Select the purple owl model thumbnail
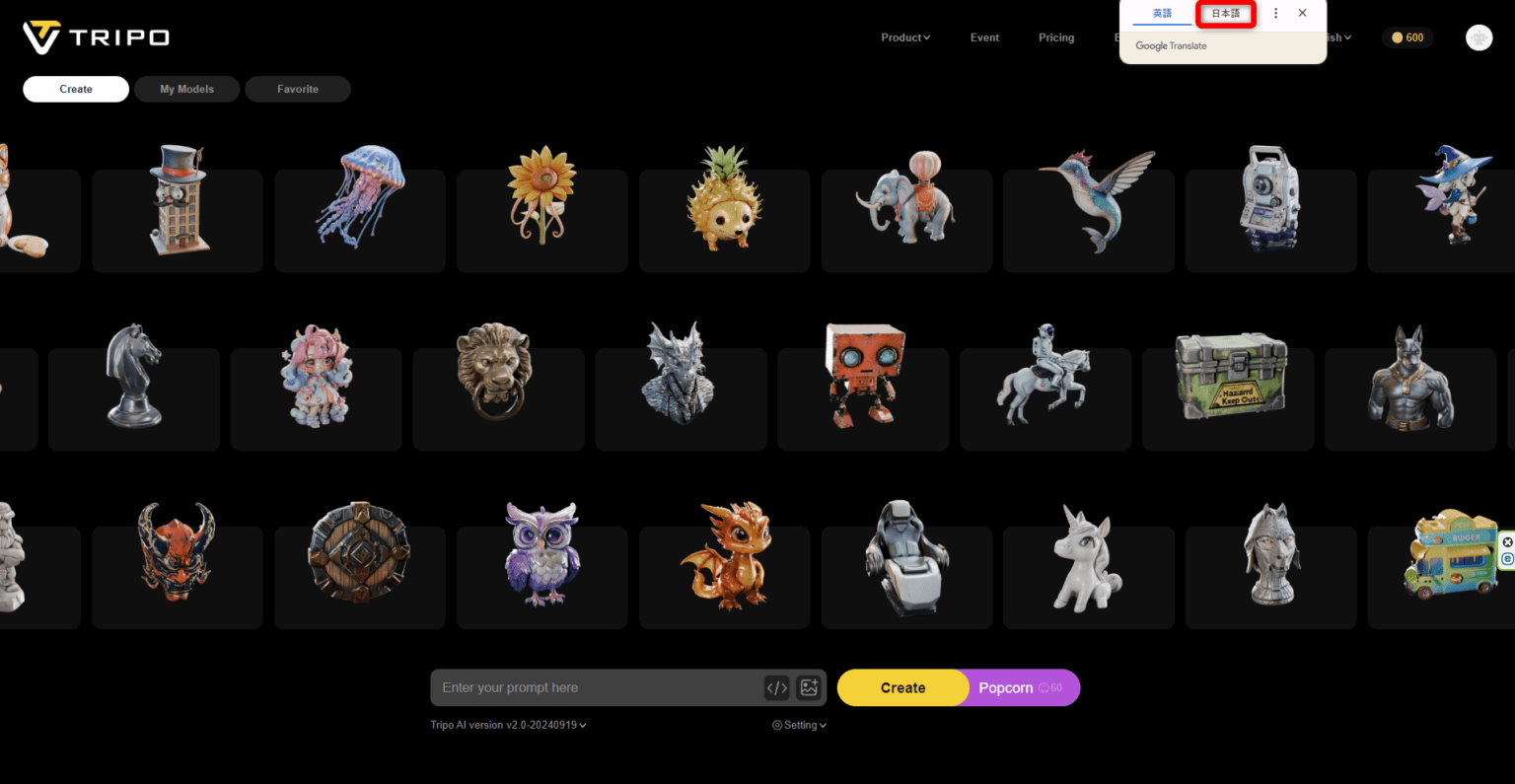The image size is (1515, 784). (541, 553)
